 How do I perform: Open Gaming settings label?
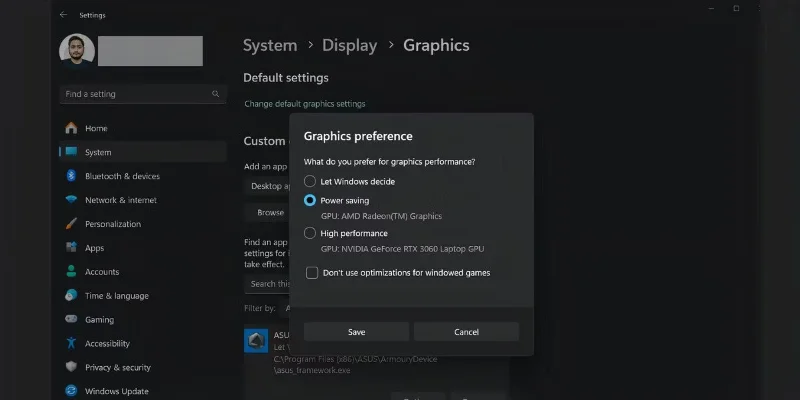pos(99,320)
